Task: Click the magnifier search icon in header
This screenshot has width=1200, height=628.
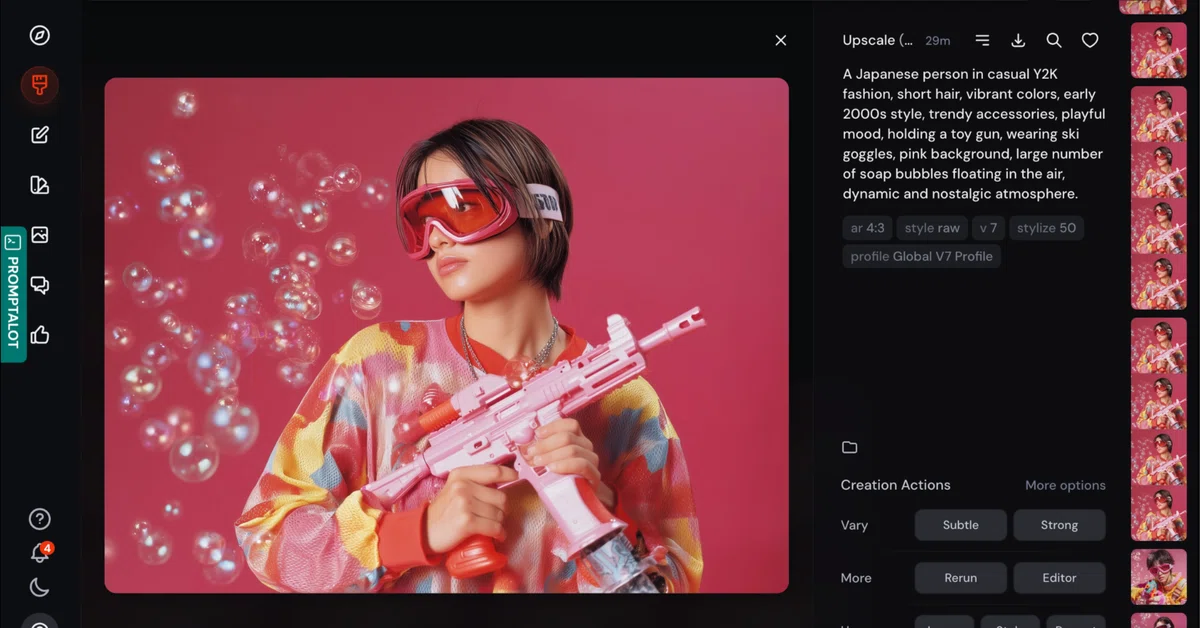Action: point(1054,40)
